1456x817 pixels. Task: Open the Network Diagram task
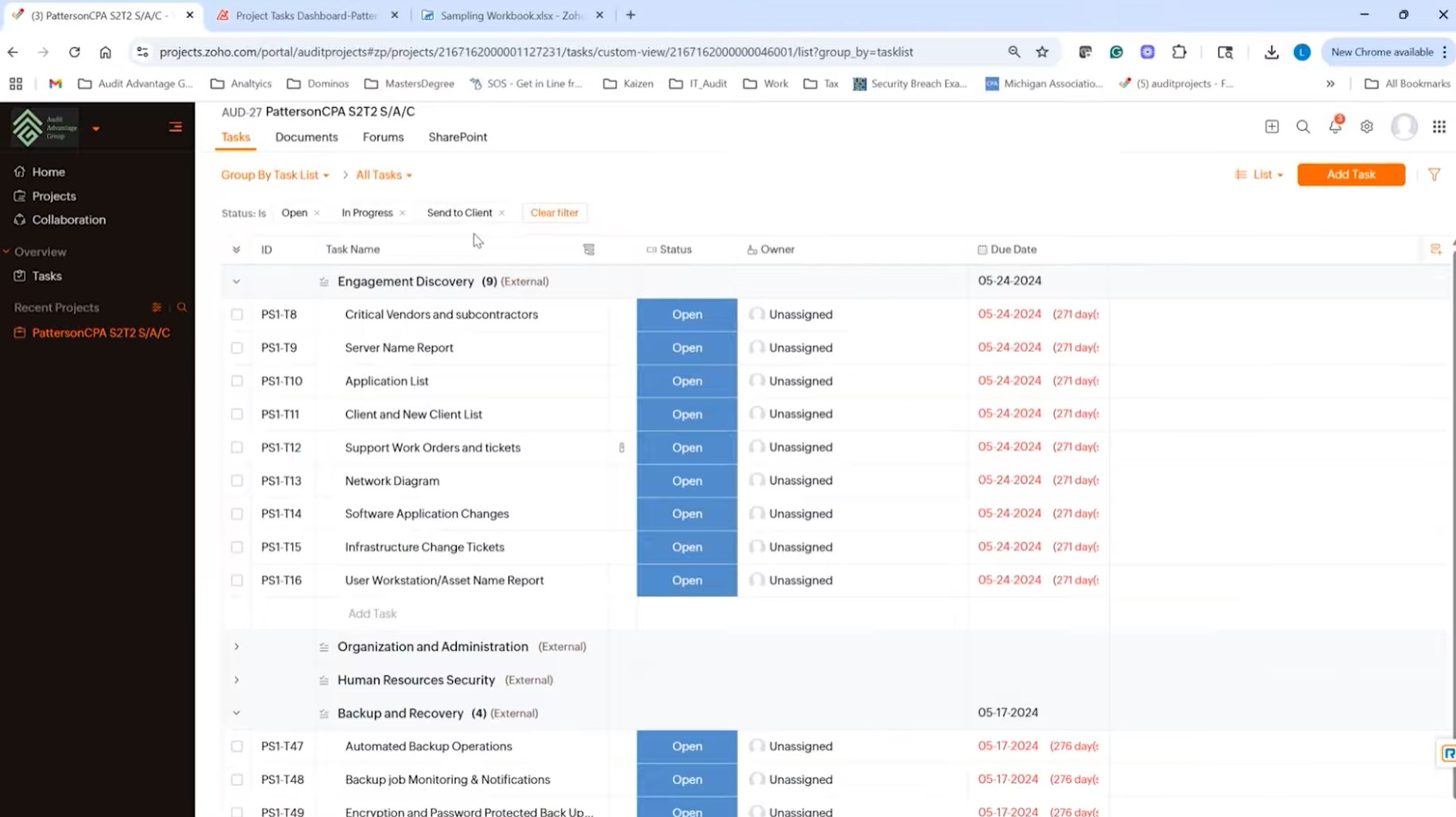pyautogui.click(x=392, y=481)
